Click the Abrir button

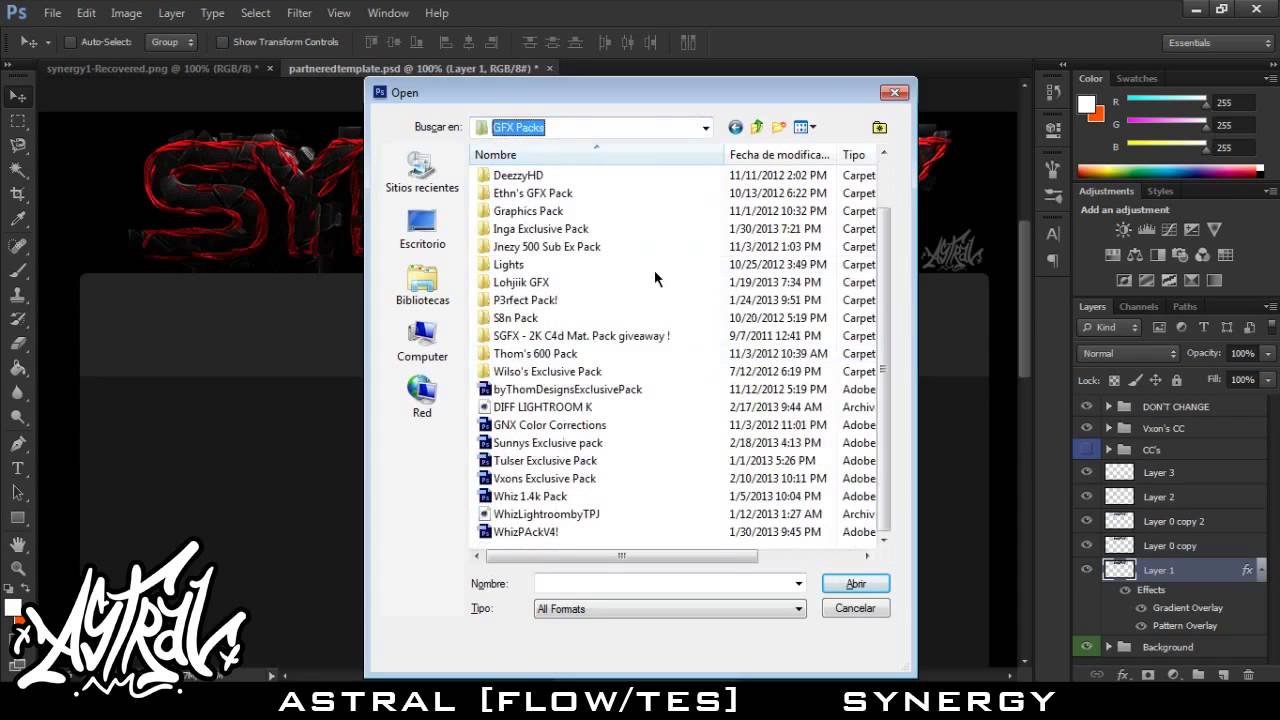coord(855,584)
